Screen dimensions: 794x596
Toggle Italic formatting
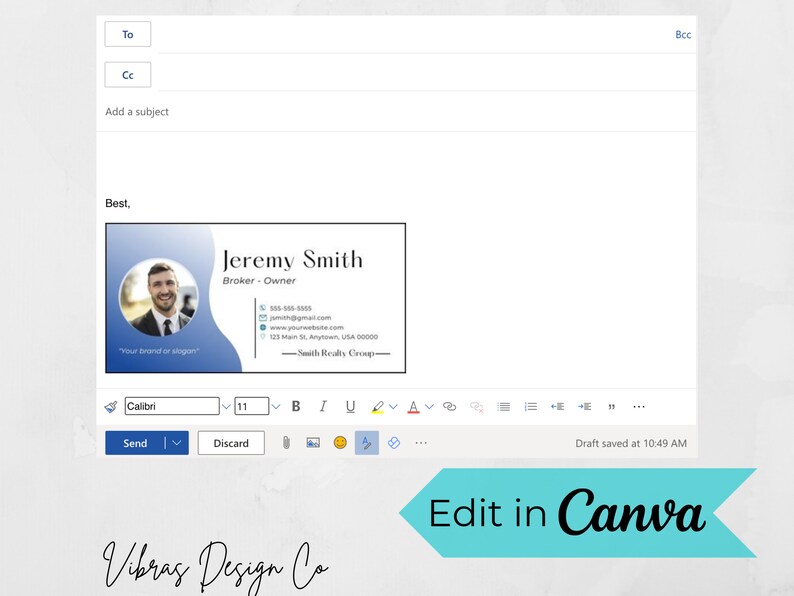click(x=323, y=407)
